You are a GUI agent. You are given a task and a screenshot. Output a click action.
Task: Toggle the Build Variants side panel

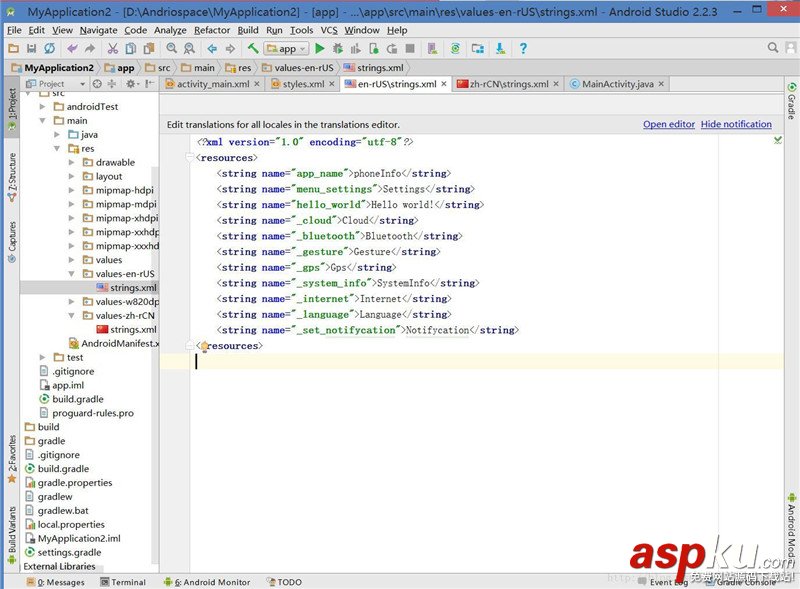[x=11, y=531]
